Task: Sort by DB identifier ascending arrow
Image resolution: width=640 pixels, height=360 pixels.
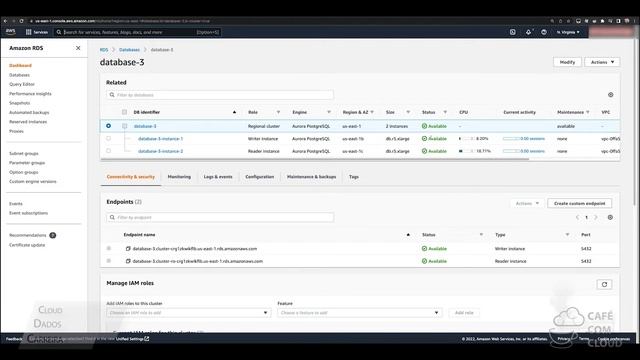Action: [234, 112]
